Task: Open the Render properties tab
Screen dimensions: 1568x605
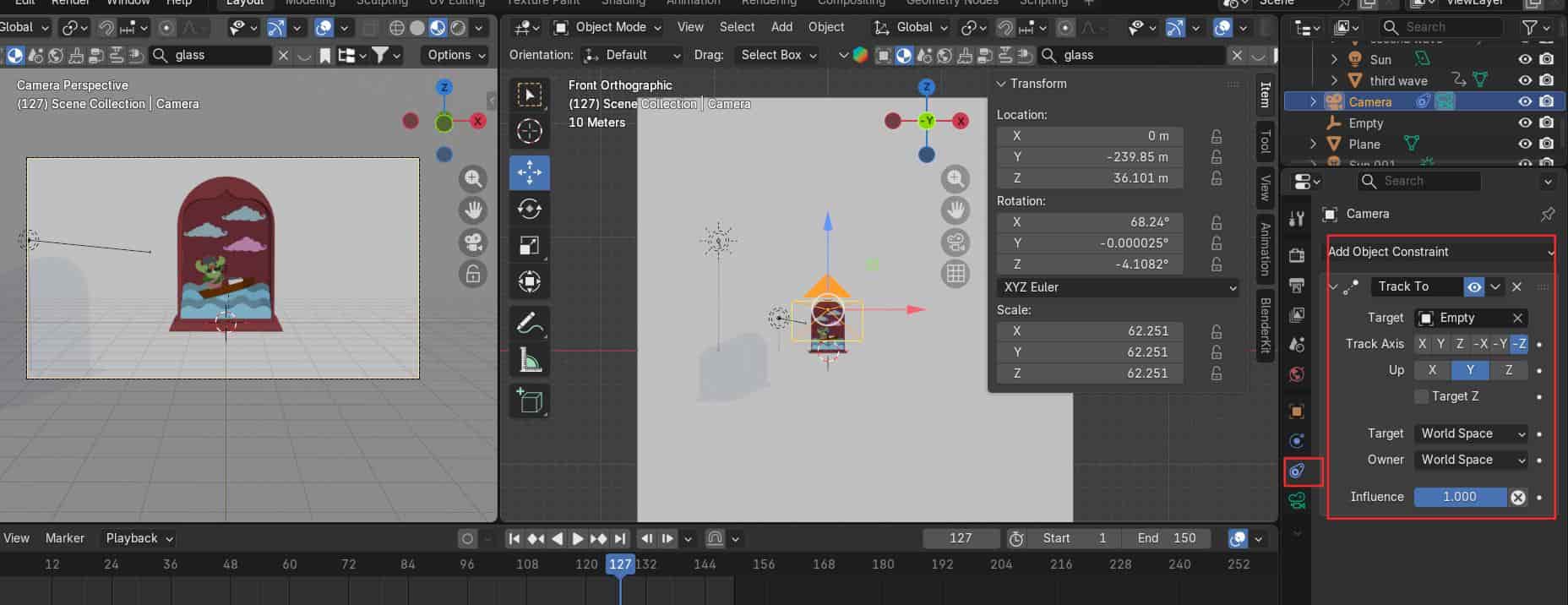Action: pyautogui.click(x=1297, y=255)
